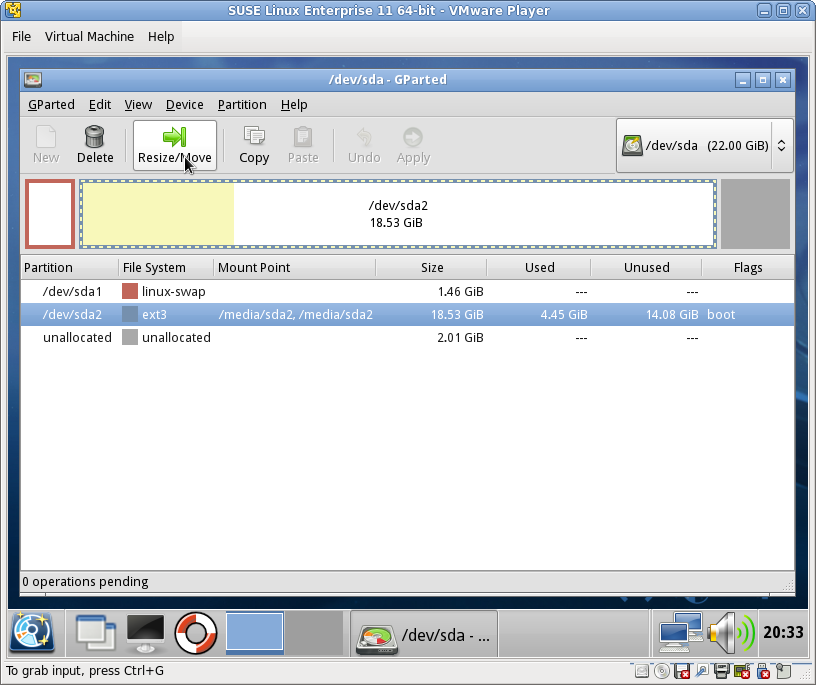This screenshot has width=816, height=685.
Task: Click the 1.46 GiB size cell
Action: [x=461, y=291]
